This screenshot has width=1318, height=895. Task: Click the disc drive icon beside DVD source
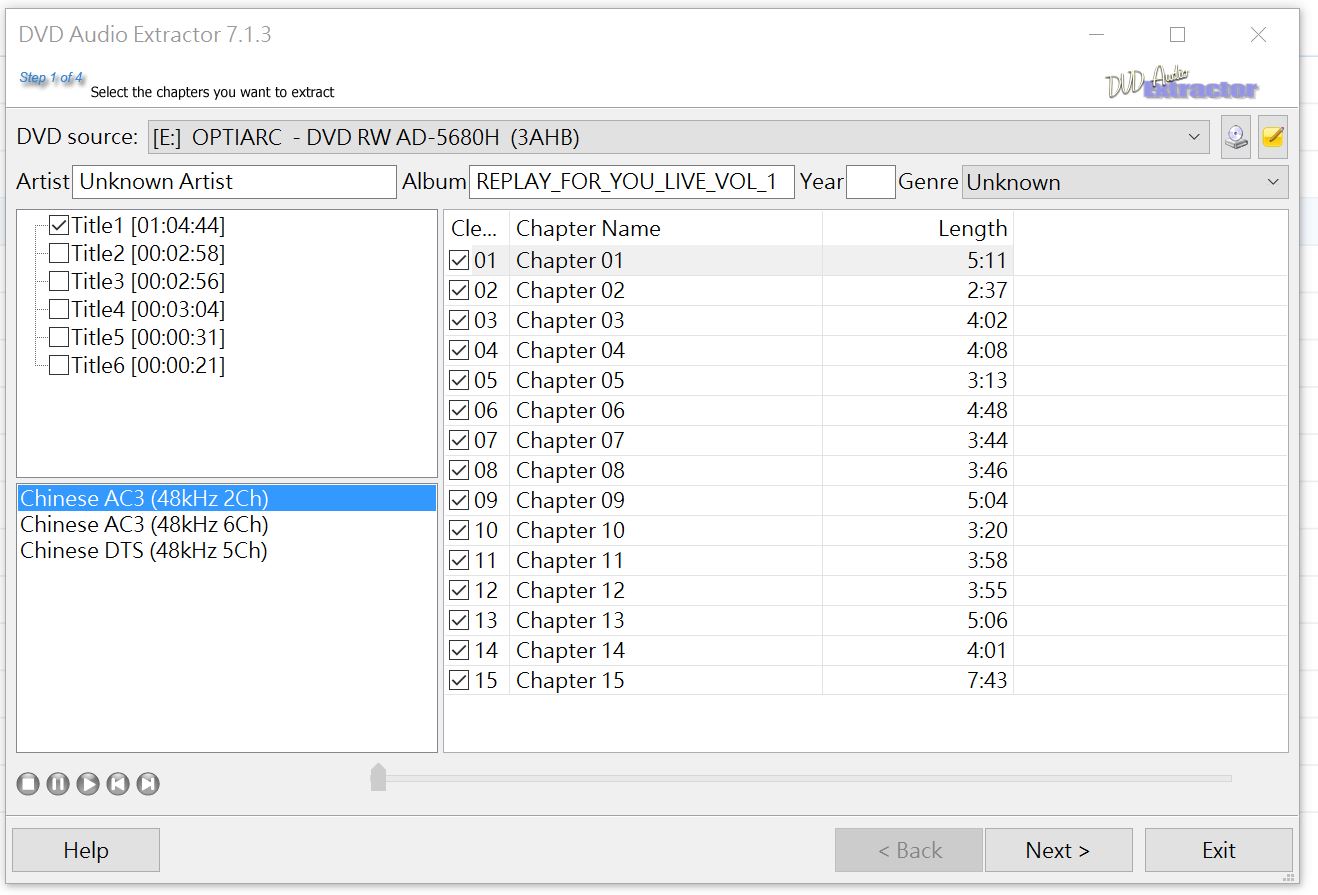pos(1236,138)
